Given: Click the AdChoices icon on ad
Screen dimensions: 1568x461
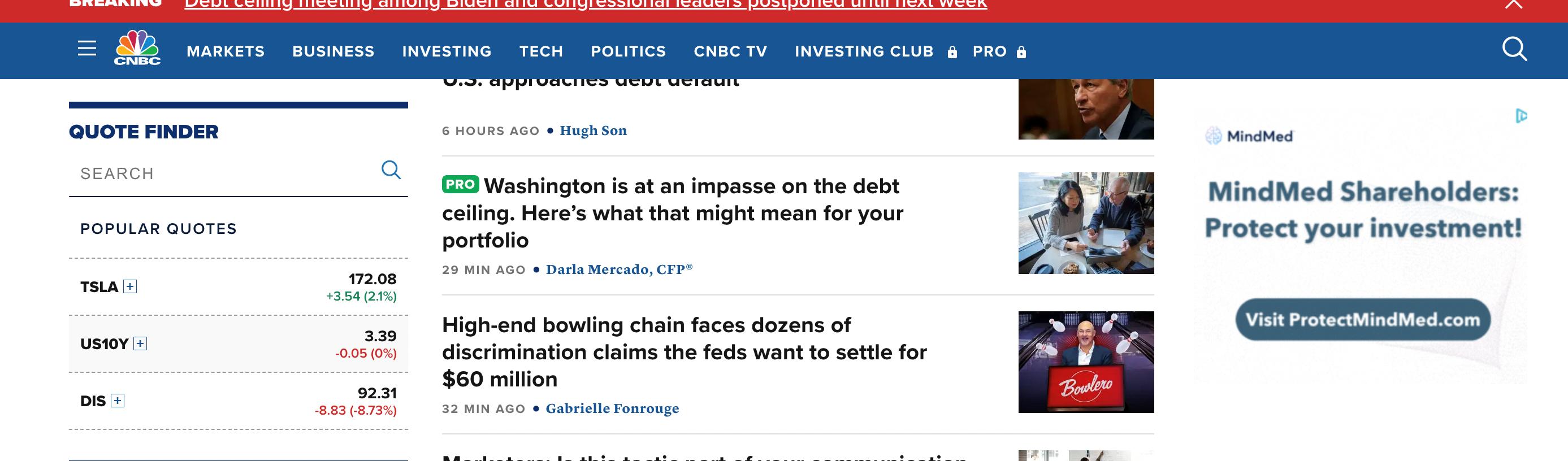Looking at the screenshot, I should click(x=1521, y=116).
